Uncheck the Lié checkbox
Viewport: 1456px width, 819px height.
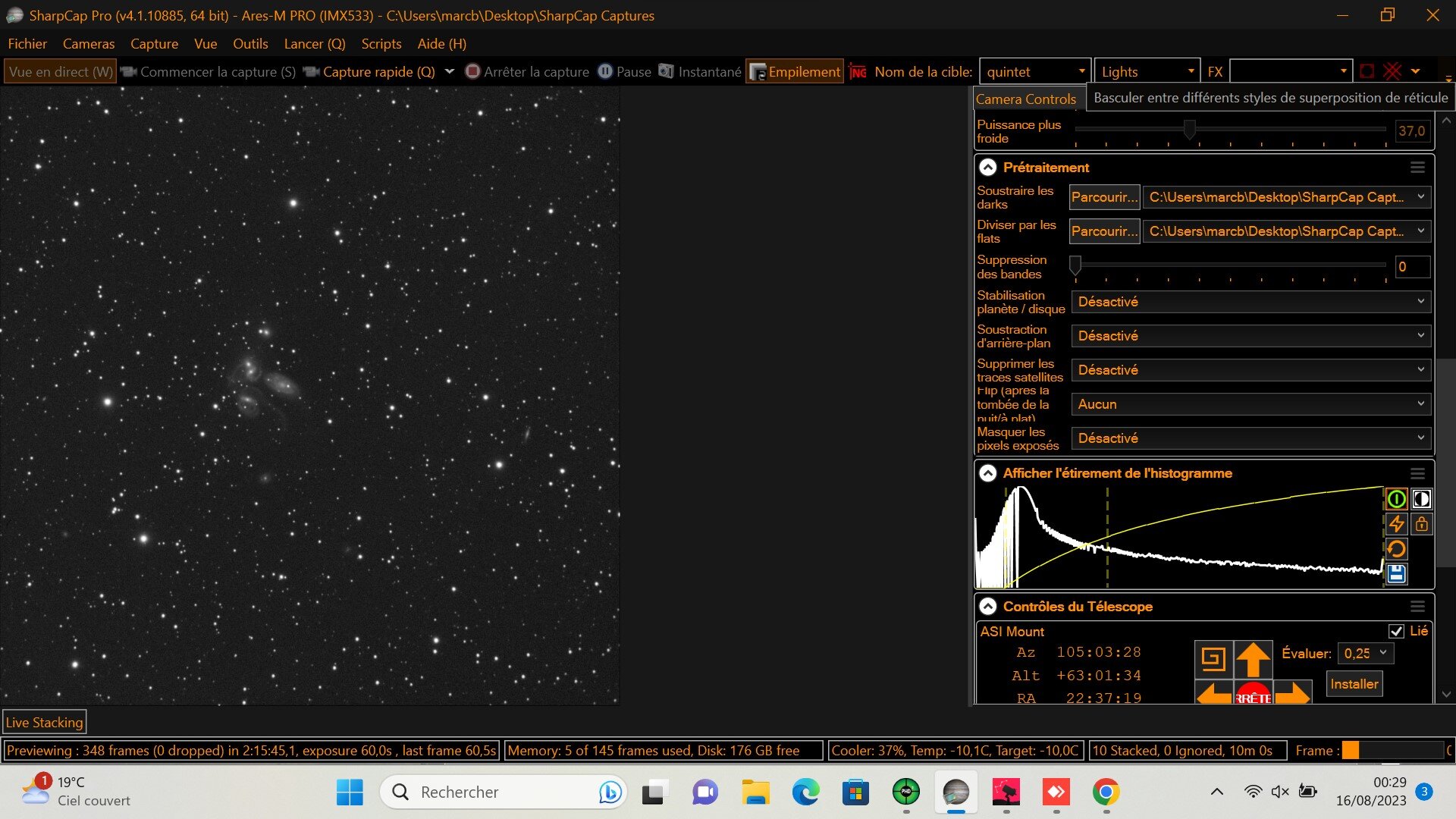point(1396,631)
